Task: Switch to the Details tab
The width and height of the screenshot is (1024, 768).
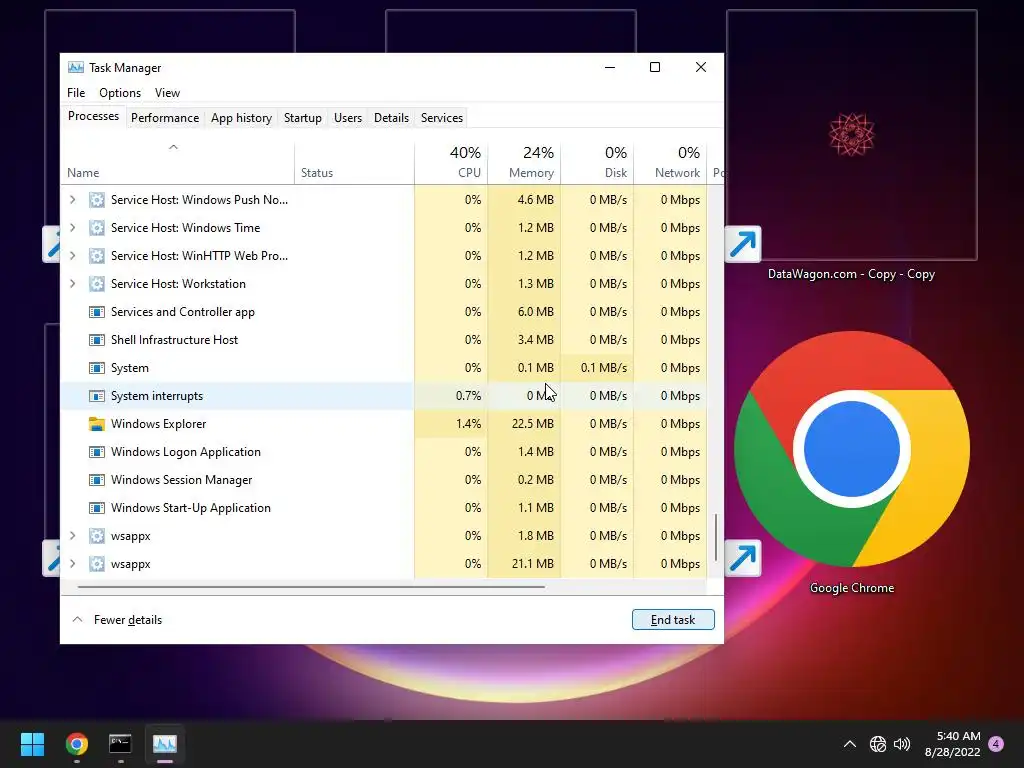Action: coord(391,118)
